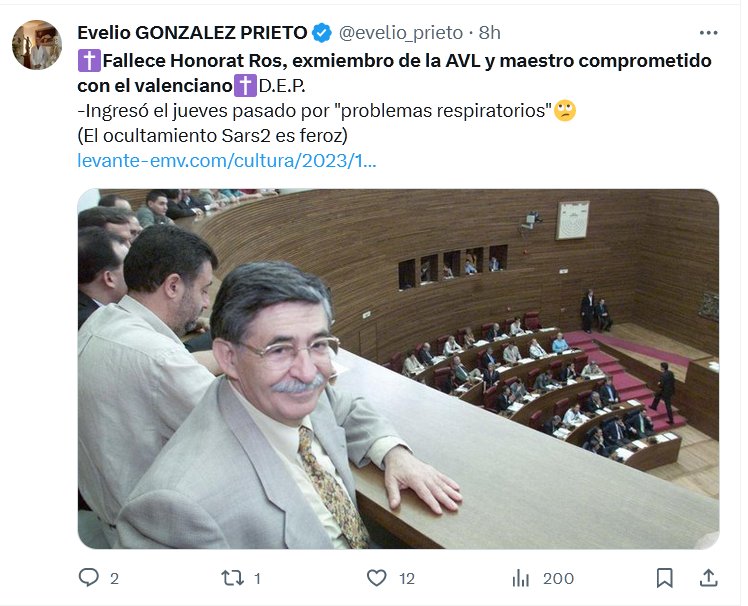Share tweet via upload arrow icon

pyautogui.click(x=709, y=578)
